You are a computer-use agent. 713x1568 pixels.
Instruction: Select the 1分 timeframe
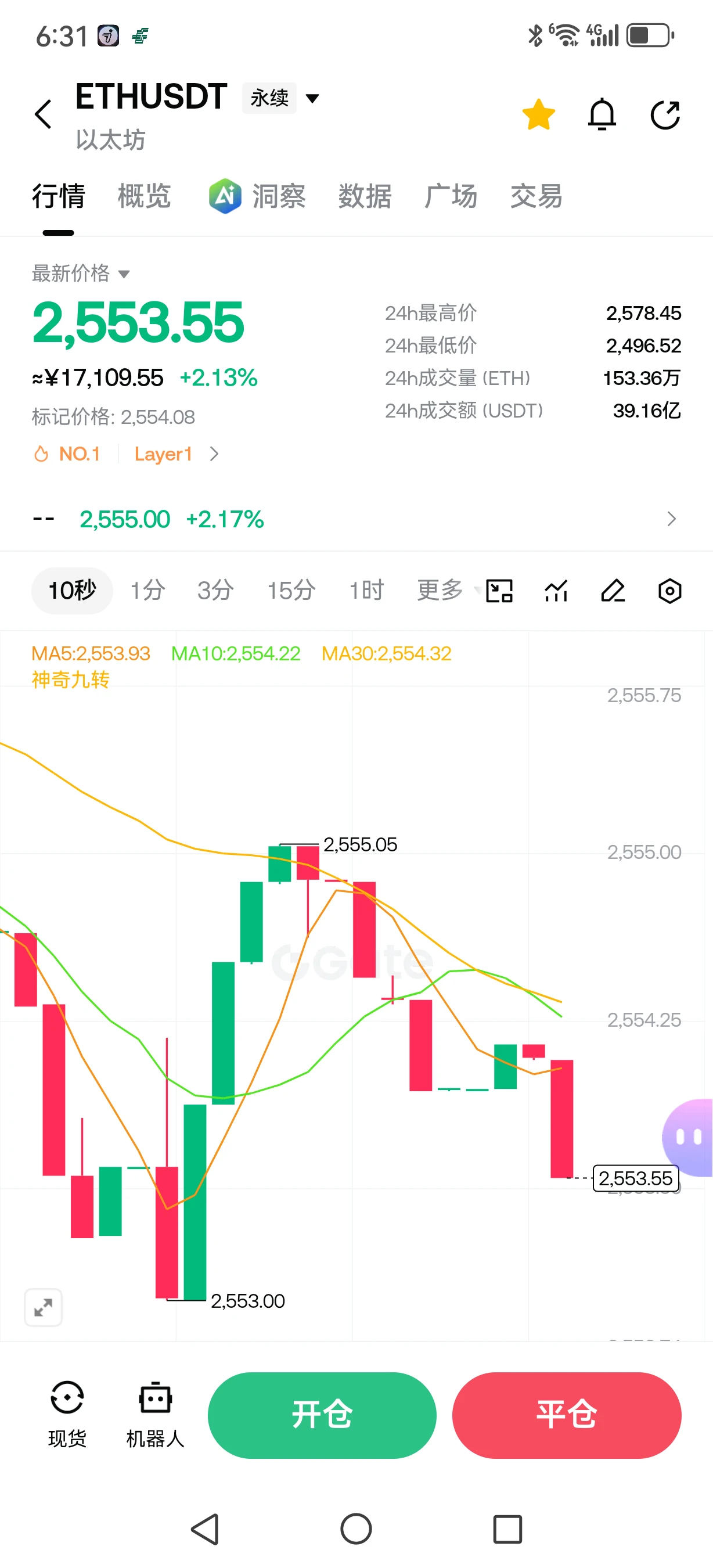(x=148, y=591)
